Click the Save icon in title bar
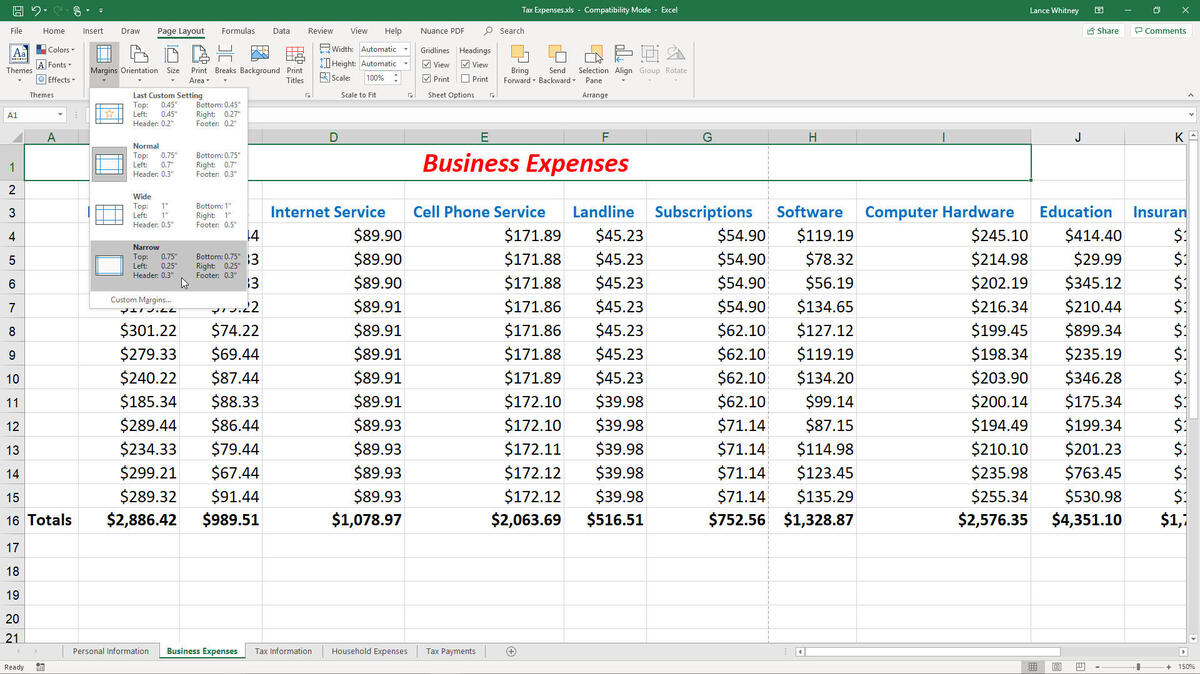This screenshot has width=1200, height=674. pyautogui.click(x=17, y=11)
